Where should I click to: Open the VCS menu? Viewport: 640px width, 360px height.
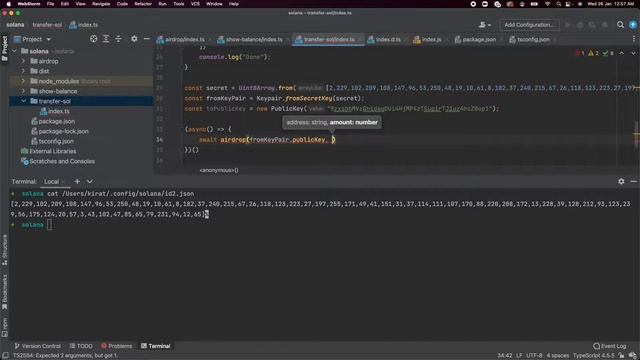click(x=195, y=4)
